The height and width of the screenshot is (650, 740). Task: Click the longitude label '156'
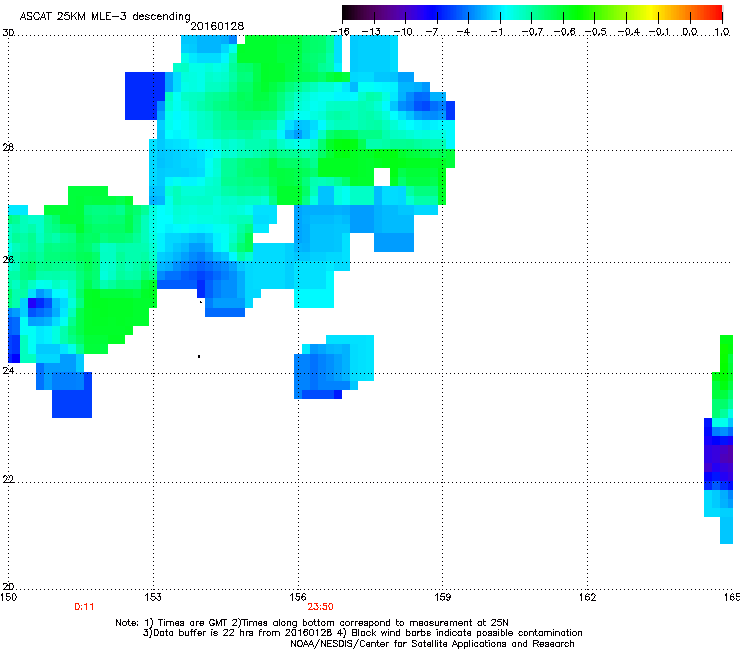coord(298,597)
